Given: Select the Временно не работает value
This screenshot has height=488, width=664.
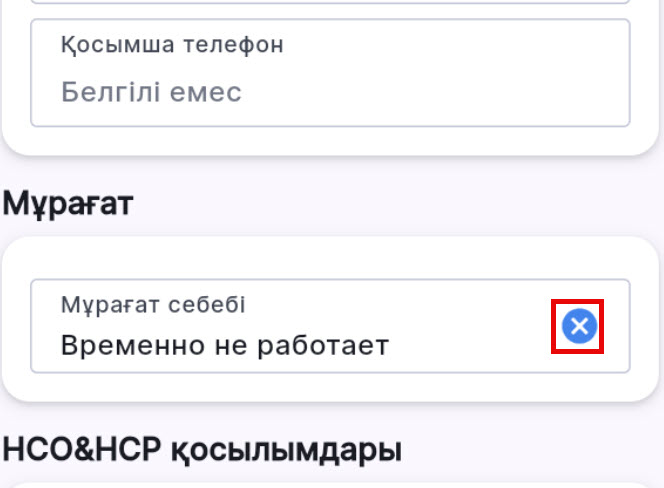Looking at the screenshot, I should 224,345.
